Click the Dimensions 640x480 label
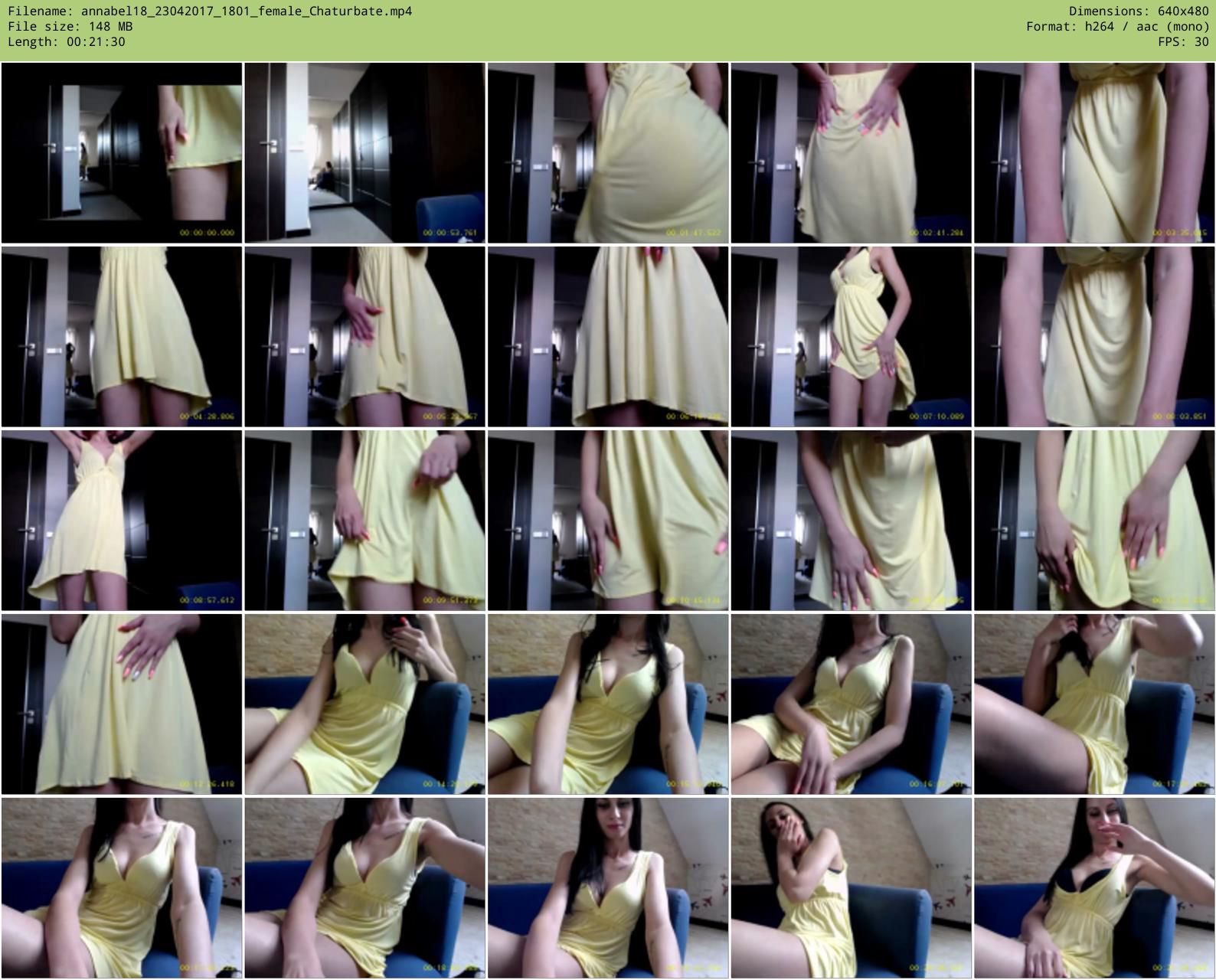The height and width of the screenshot is (980, 1216). pos(1138,11)
